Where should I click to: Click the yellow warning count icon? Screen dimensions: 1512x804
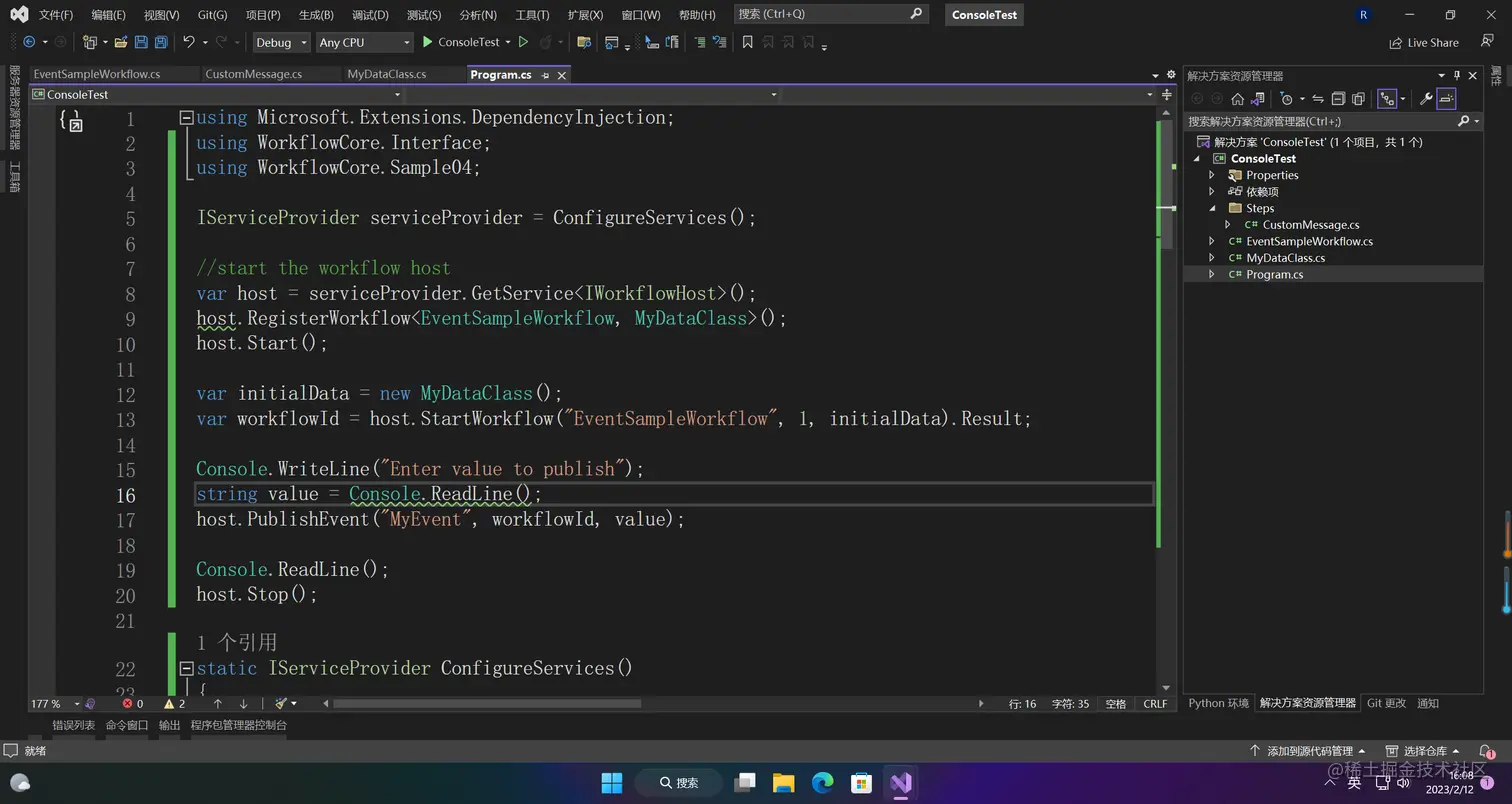pos(169,703)
